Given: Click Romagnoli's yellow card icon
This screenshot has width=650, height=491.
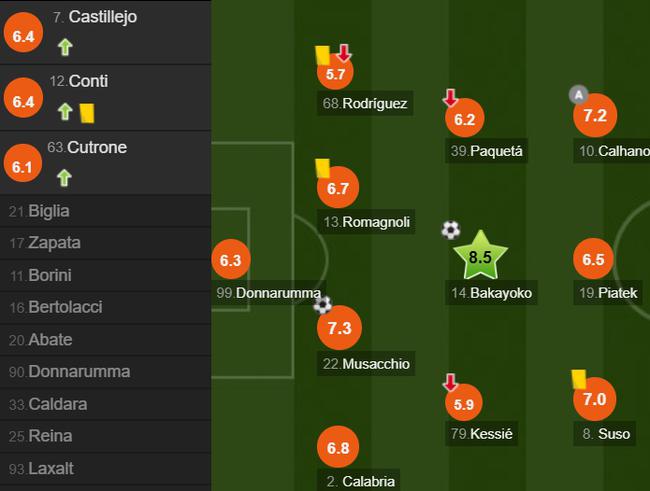Looking at the screenshot, I should point(323,168).
